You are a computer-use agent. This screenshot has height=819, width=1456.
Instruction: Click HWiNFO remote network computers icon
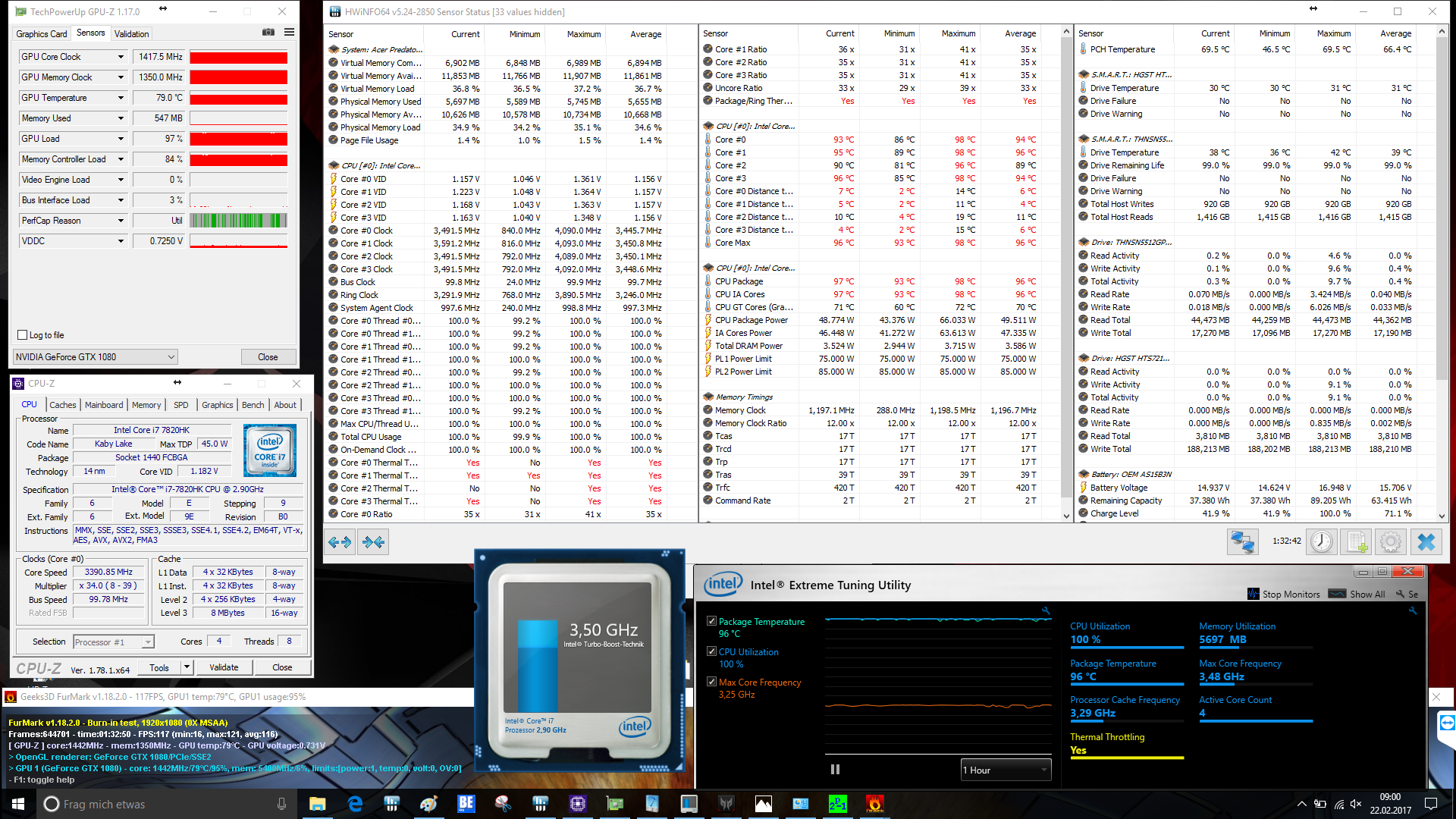coord(1242,541)
